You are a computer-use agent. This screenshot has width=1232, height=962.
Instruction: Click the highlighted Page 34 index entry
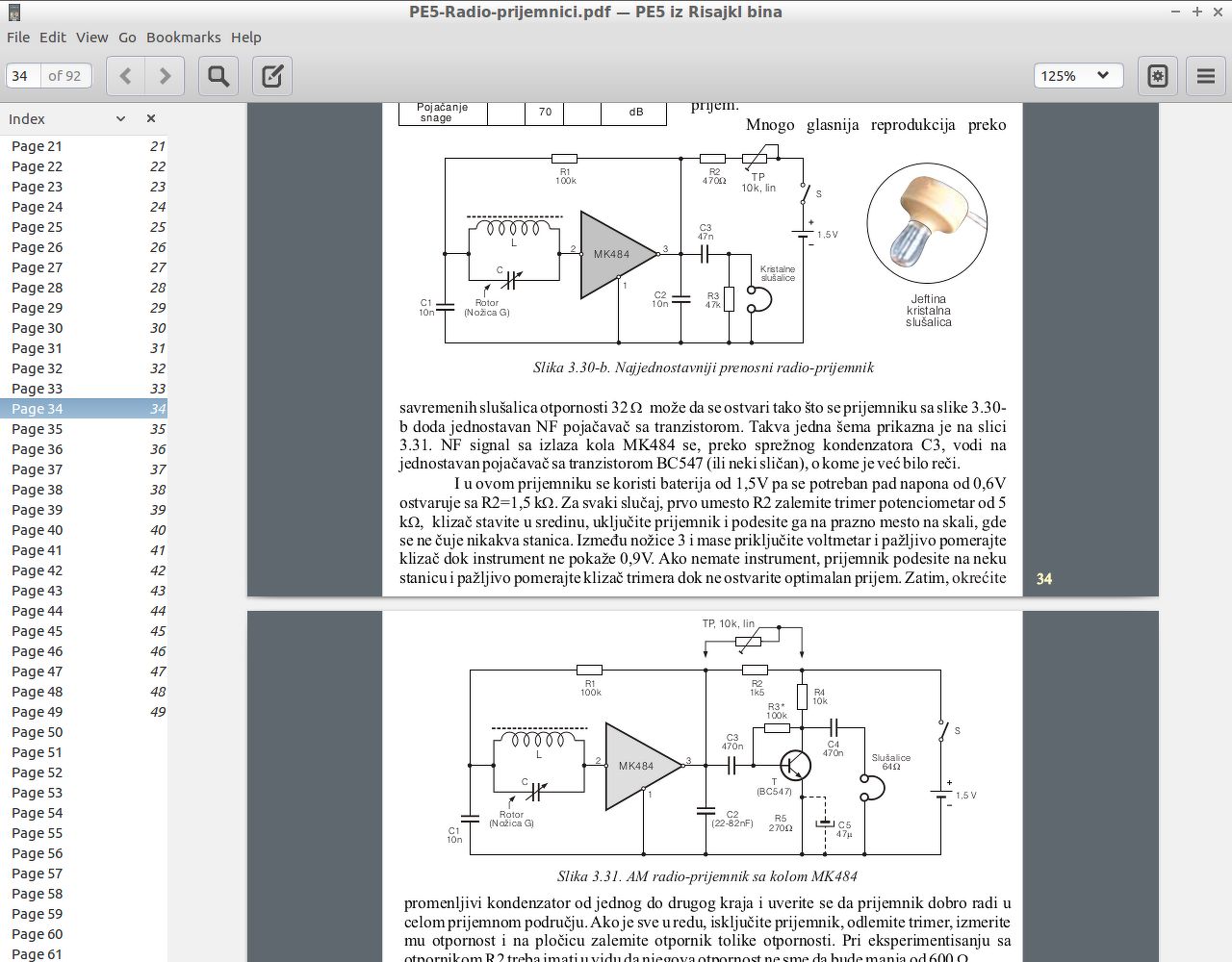point(84,409)
